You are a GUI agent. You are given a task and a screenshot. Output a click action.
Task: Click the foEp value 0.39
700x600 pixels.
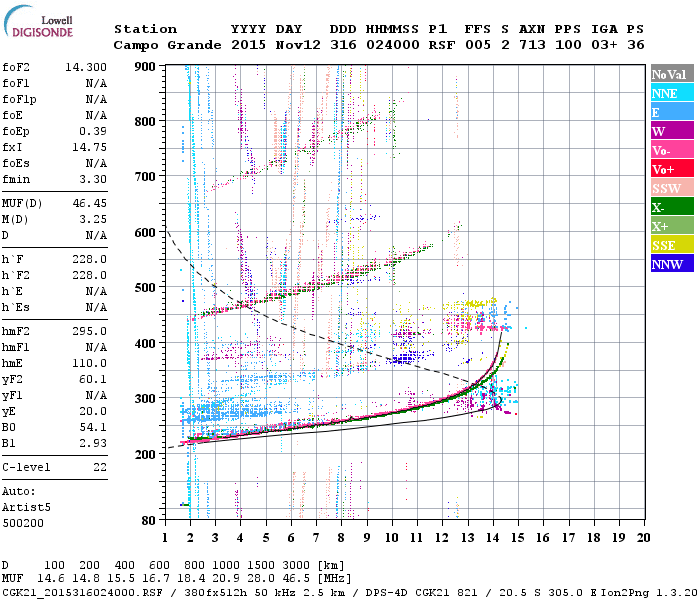(x=93, y=131)
